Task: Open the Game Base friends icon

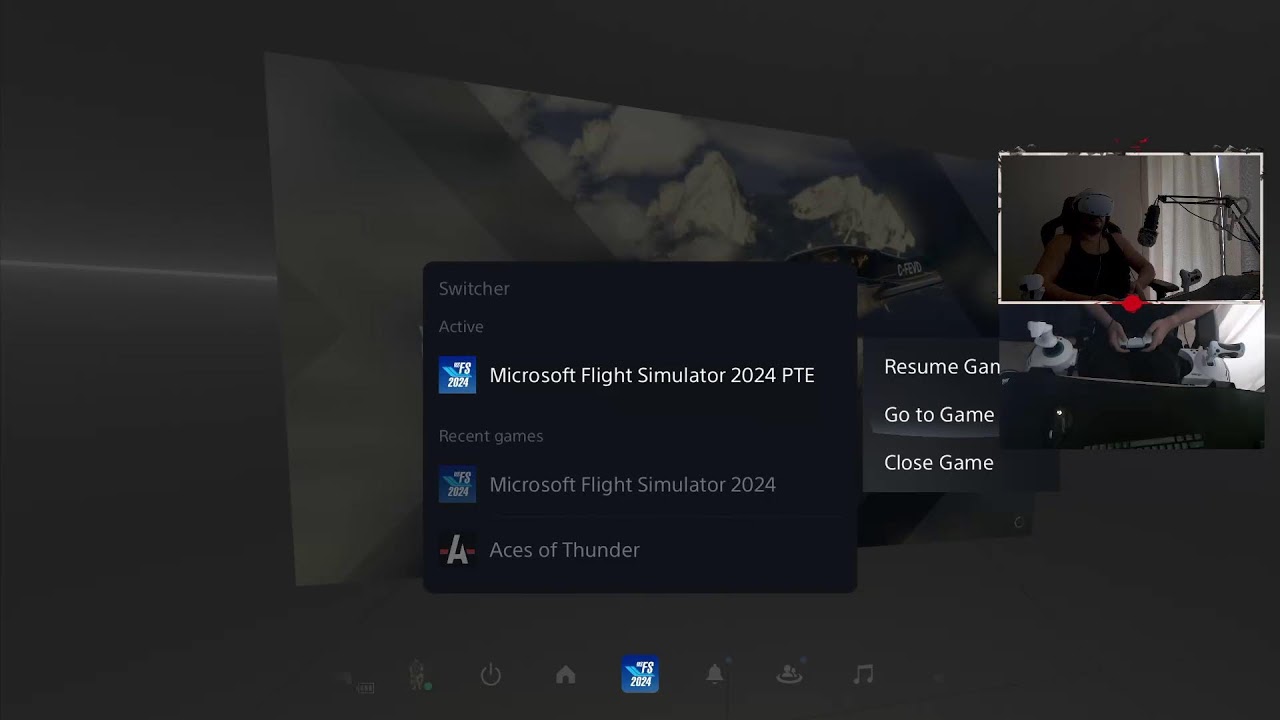Action: coord(789,675)
